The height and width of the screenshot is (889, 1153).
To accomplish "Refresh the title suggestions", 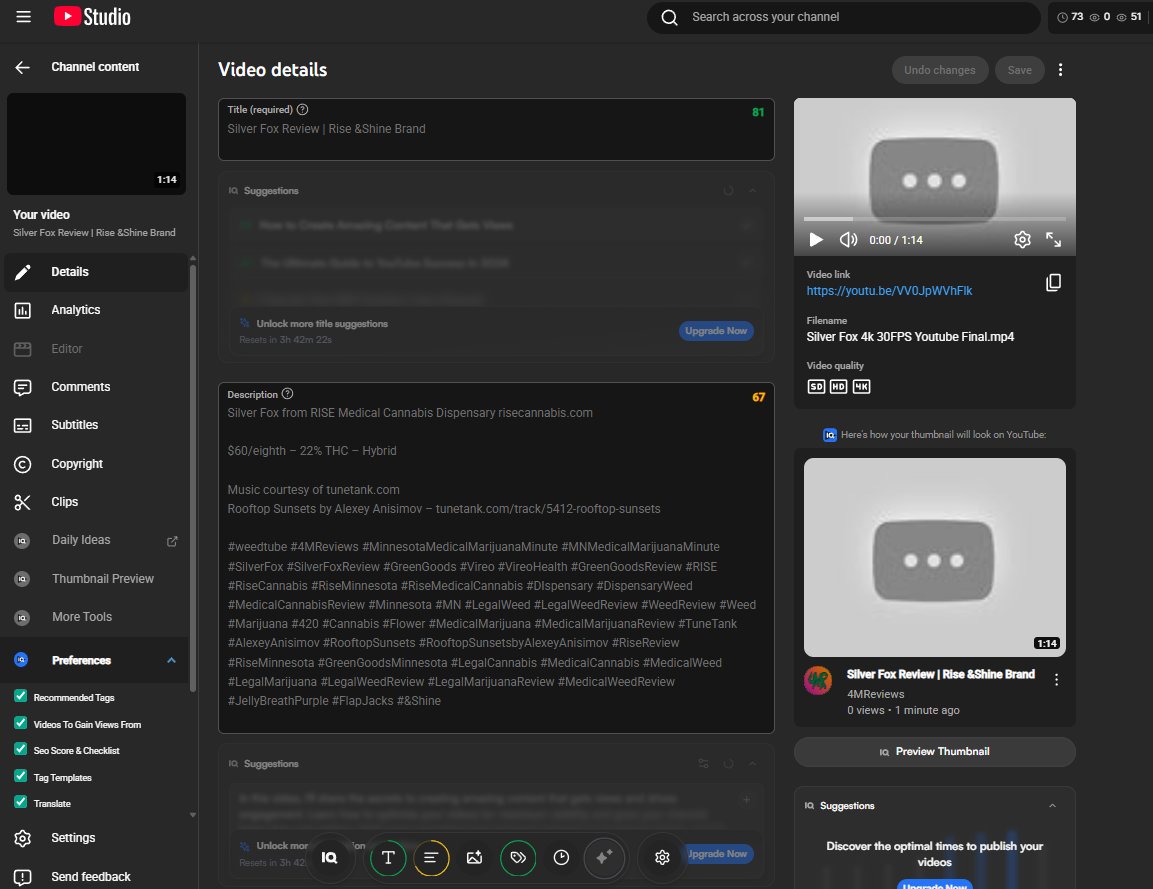I will [x=728, y=190].
